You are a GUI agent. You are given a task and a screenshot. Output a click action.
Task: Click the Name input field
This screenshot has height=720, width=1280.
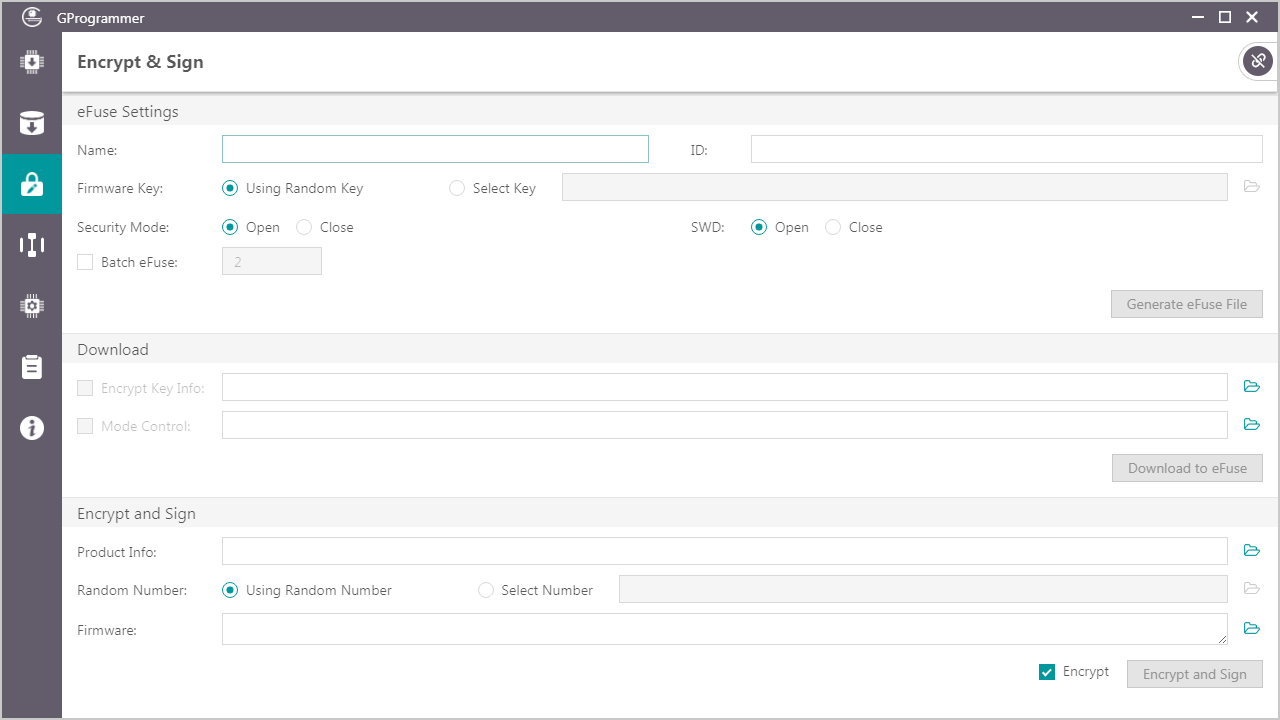(435, 149)
